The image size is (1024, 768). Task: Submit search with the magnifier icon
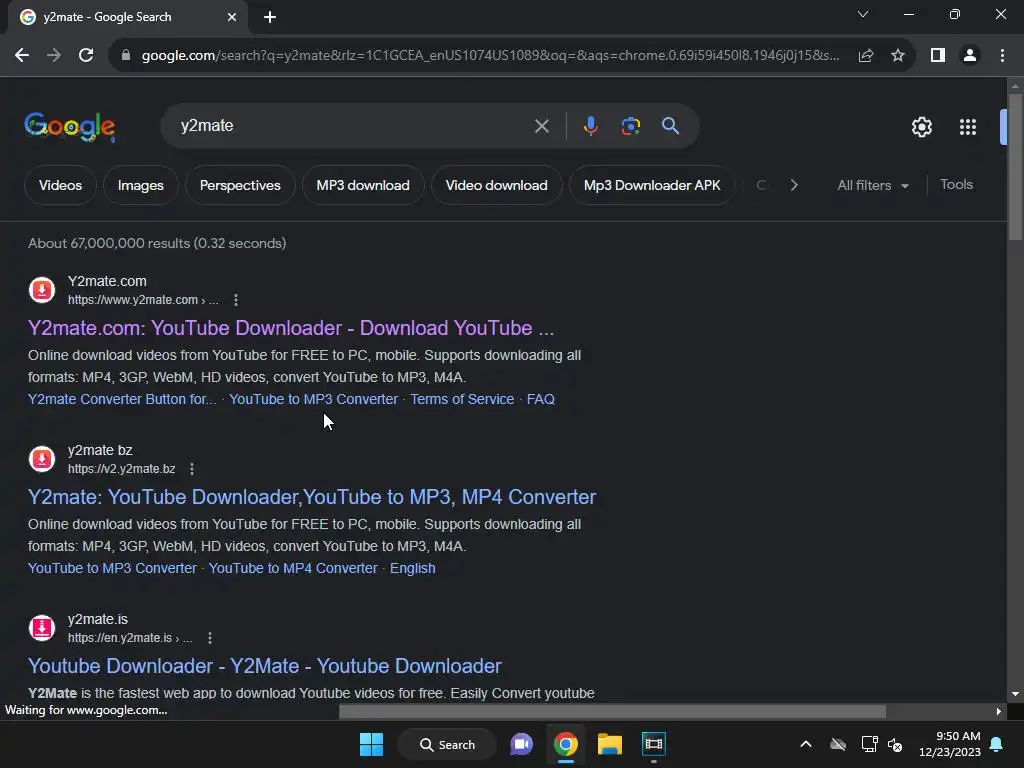[x=670, y=126]
